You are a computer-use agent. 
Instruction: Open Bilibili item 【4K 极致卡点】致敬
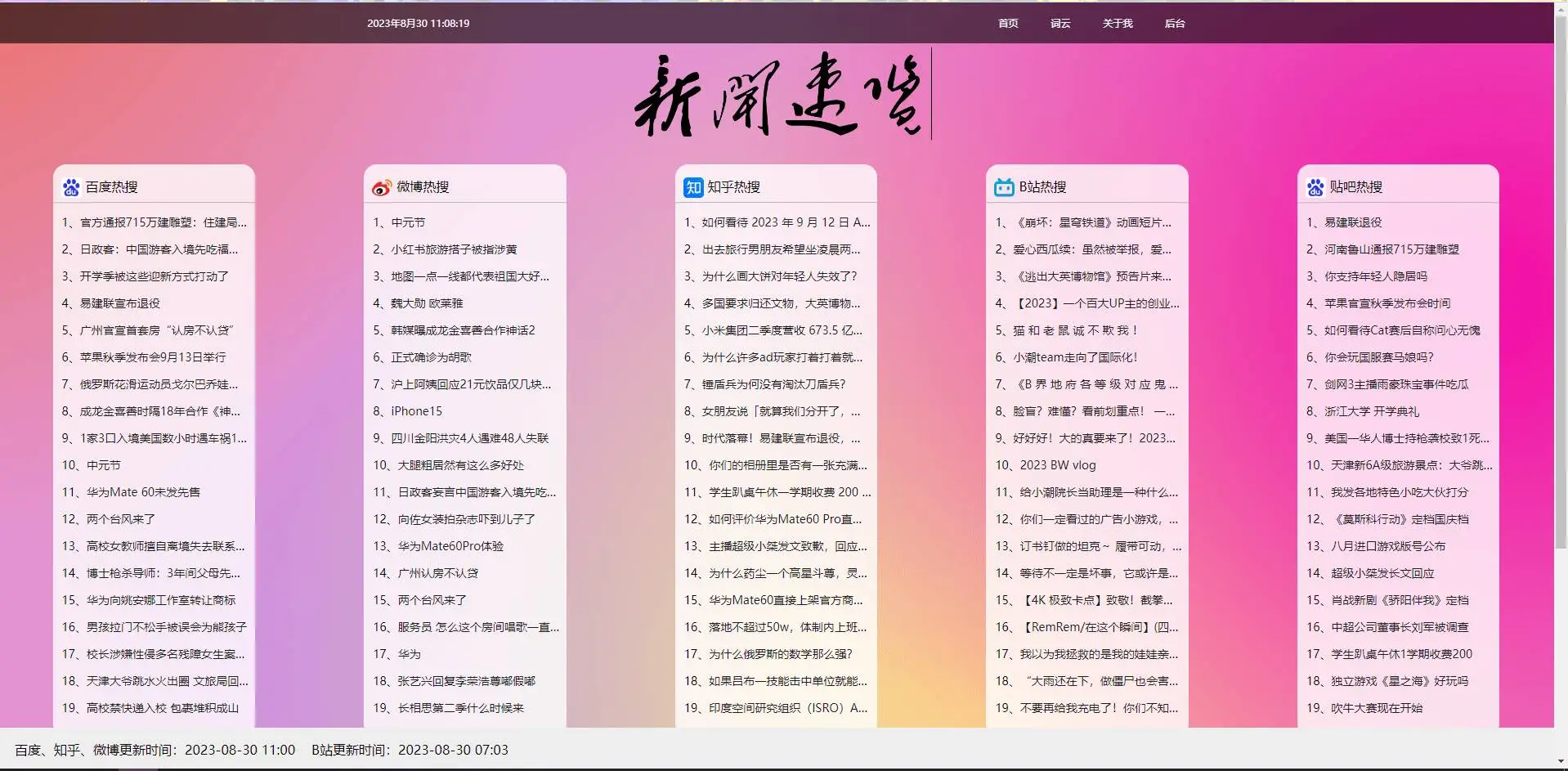coord(1084,600)
